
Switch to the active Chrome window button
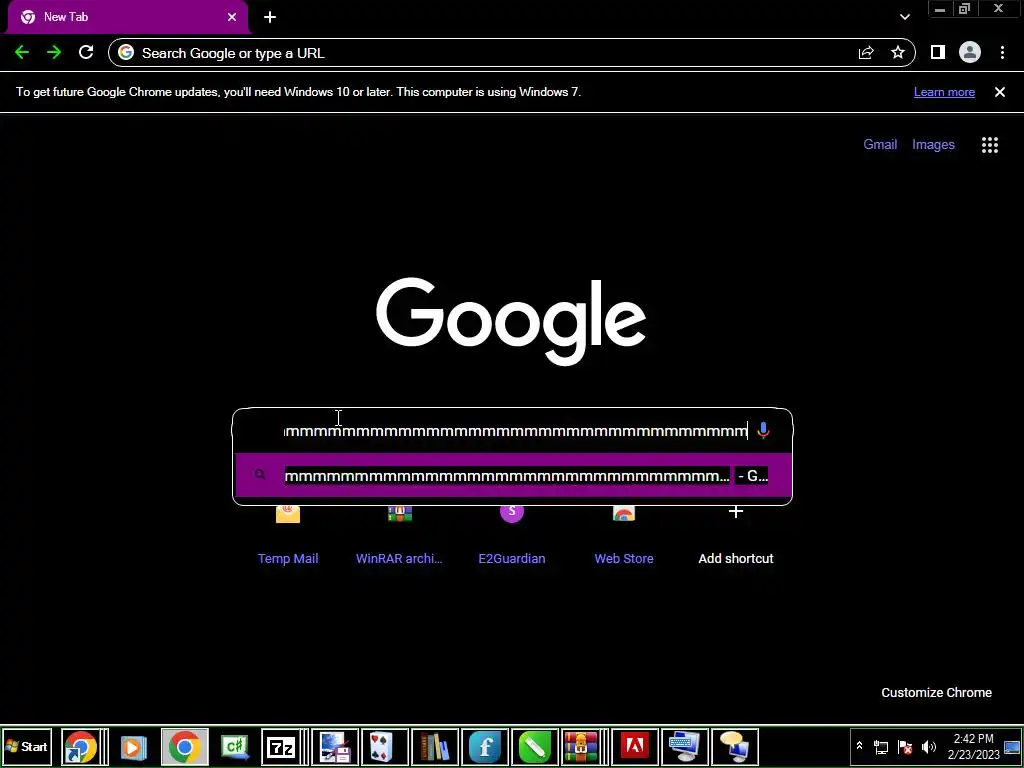[185, 747]
